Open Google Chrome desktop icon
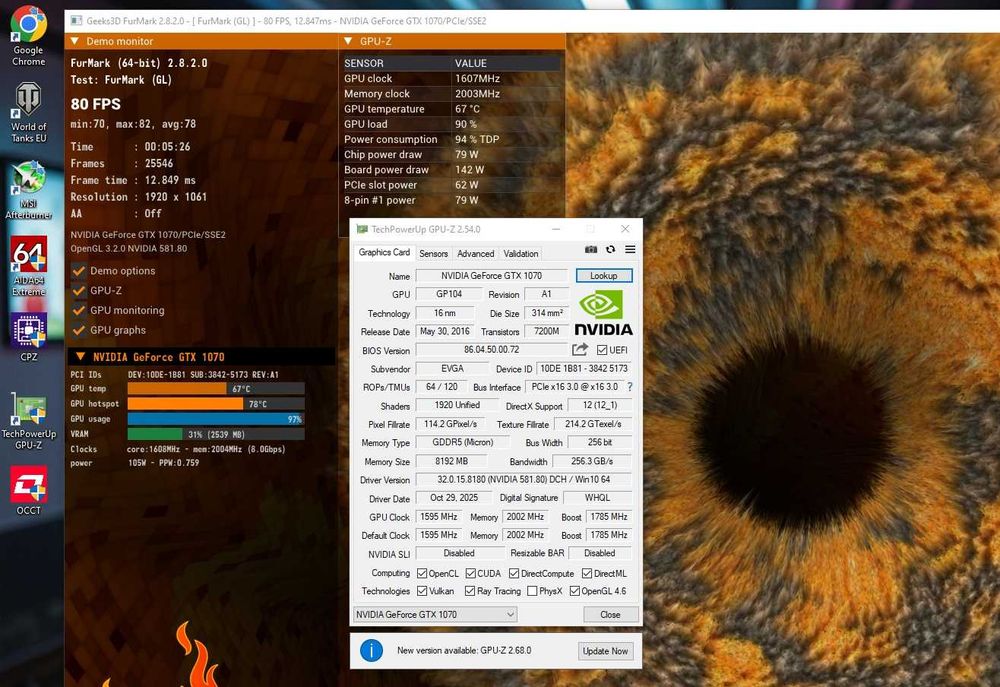Image resolution: width=1000 pixels, height=687 pixels. [x=29, y=36]
